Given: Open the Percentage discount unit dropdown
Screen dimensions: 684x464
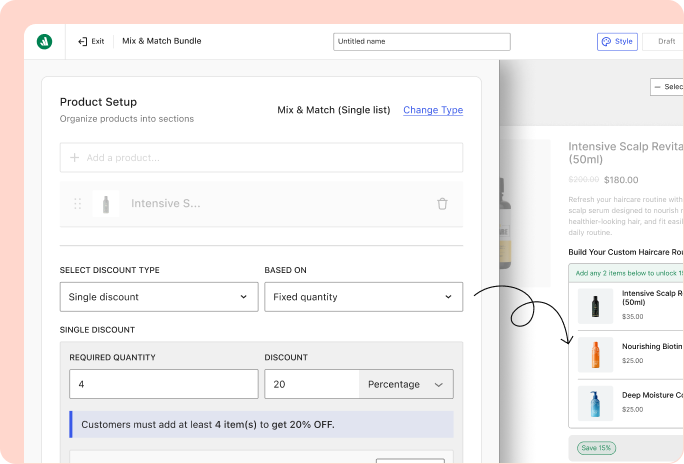Looking at the screenshot, I should pos(406,384).
